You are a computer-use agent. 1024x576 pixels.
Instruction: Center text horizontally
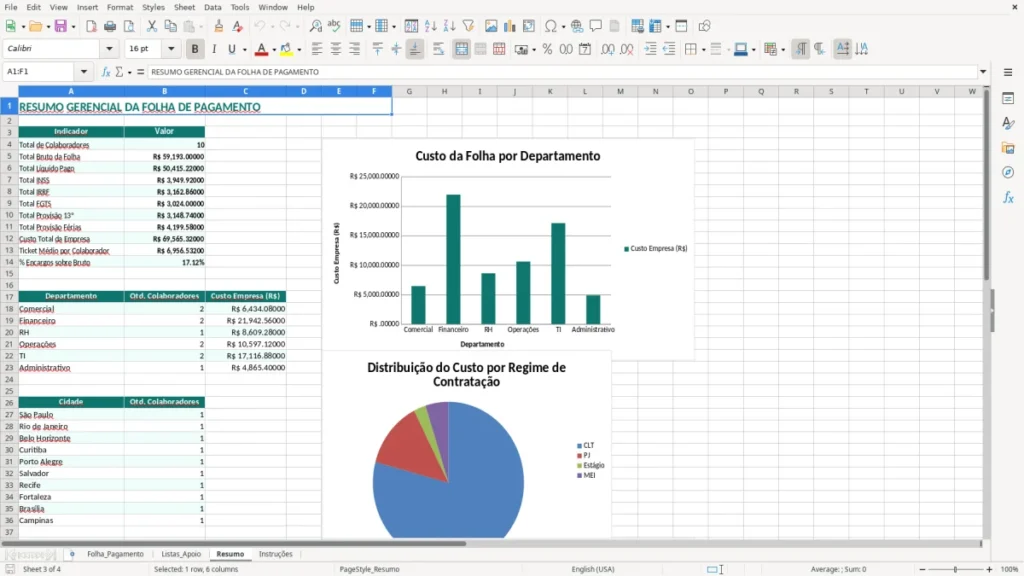click(x=336, y=49)
